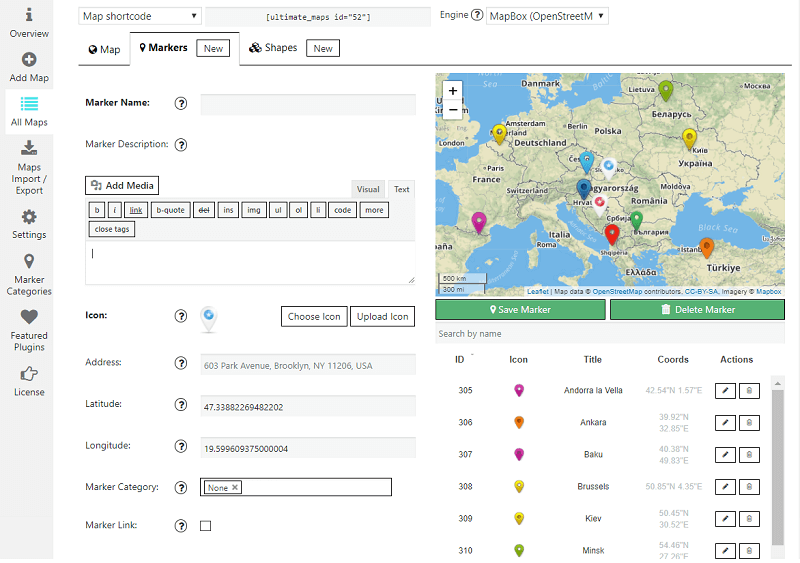Open the Marker Category selection field
The height and width of the screenshot is (563, 800).
[315, 488]
